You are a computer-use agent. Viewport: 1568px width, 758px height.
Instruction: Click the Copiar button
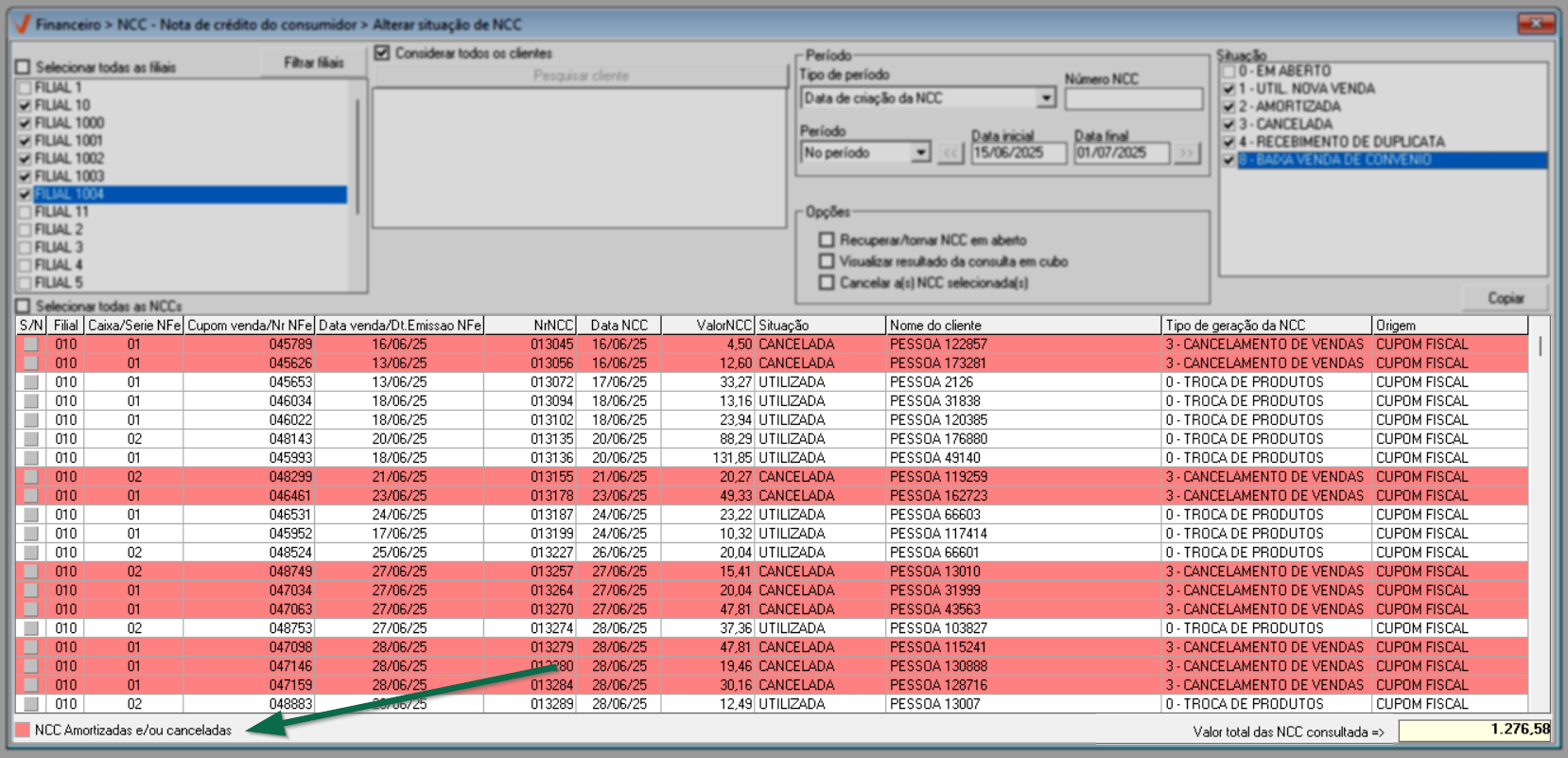(1506, 298)
